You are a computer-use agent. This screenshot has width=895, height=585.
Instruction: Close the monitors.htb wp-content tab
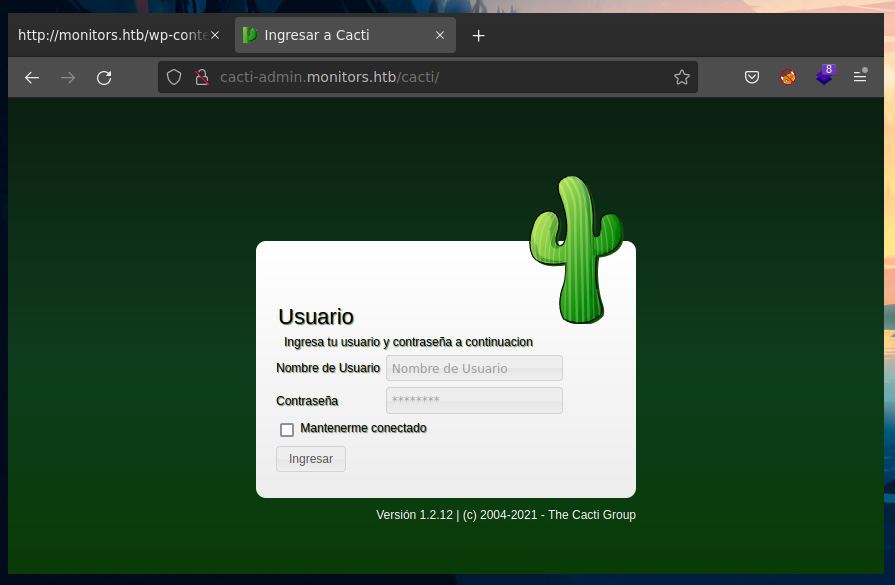click(x=214, y=35)
